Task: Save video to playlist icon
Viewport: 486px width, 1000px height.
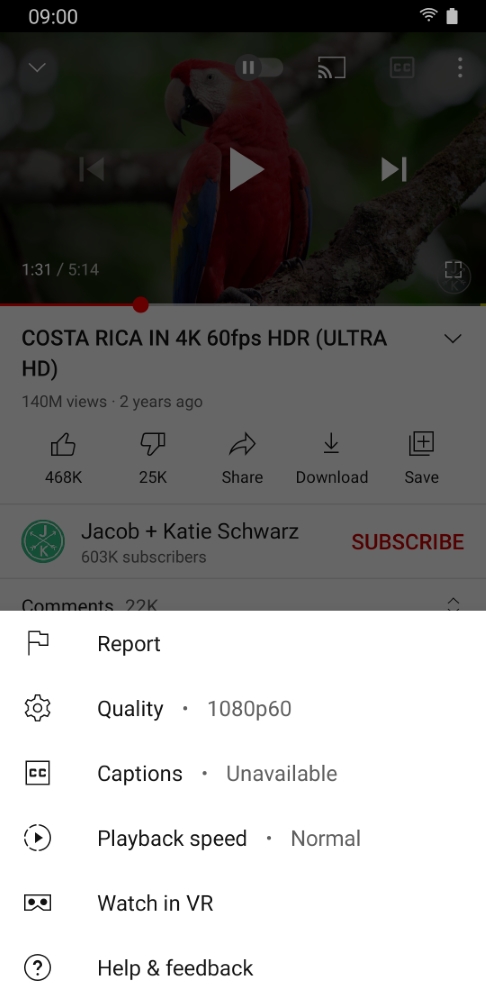Action: [x=421, y=444]
